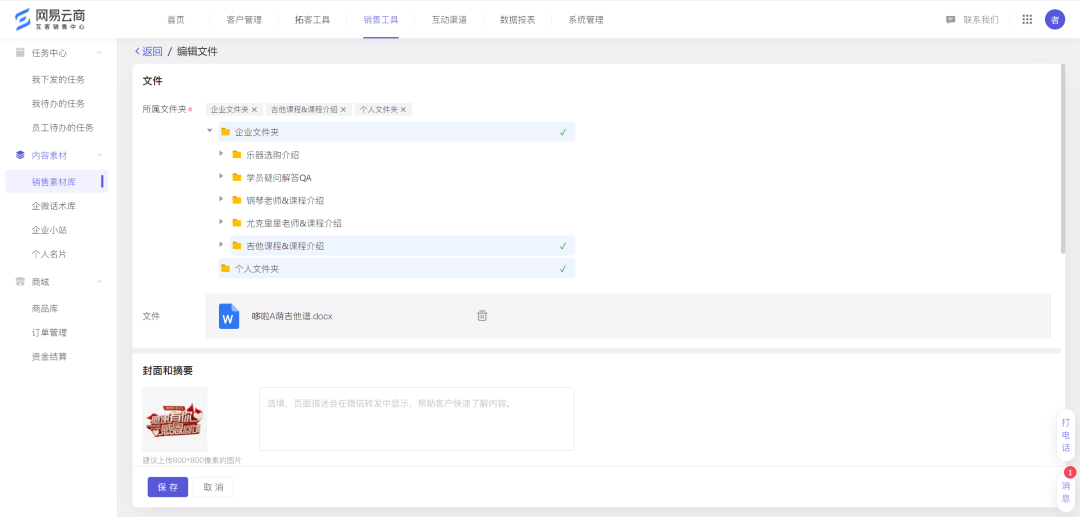The image size is (1080, 517).
Task: Click the 哆啦A萌吉他谱.docx file name
Action: pos(292,316)
